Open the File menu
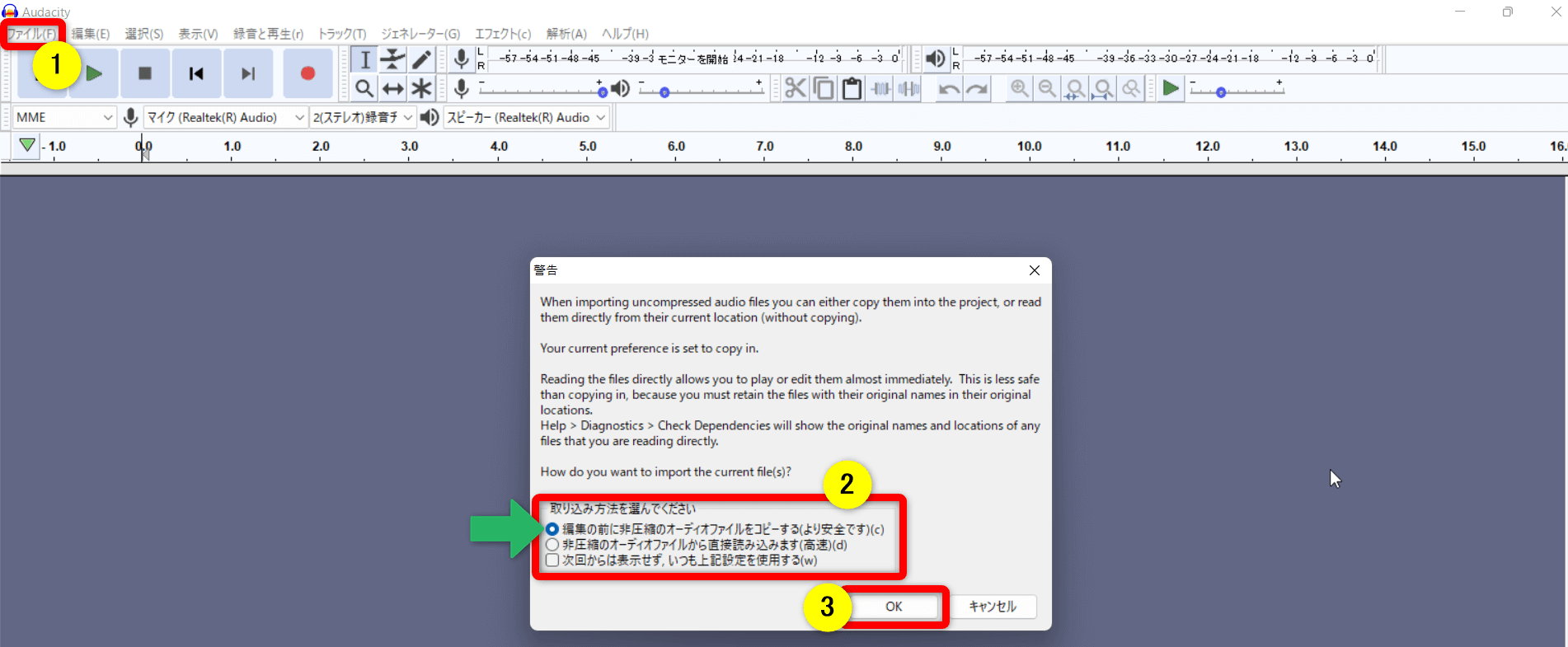This screenshot has height=647, width=1568. click(x=32, y=34)
